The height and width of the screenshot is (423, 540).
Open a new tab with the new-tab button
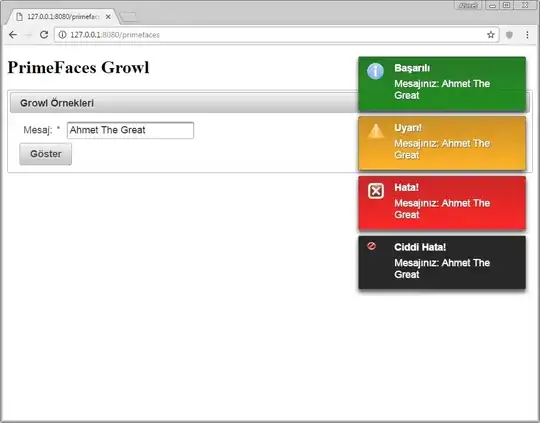tap(129, 17)
